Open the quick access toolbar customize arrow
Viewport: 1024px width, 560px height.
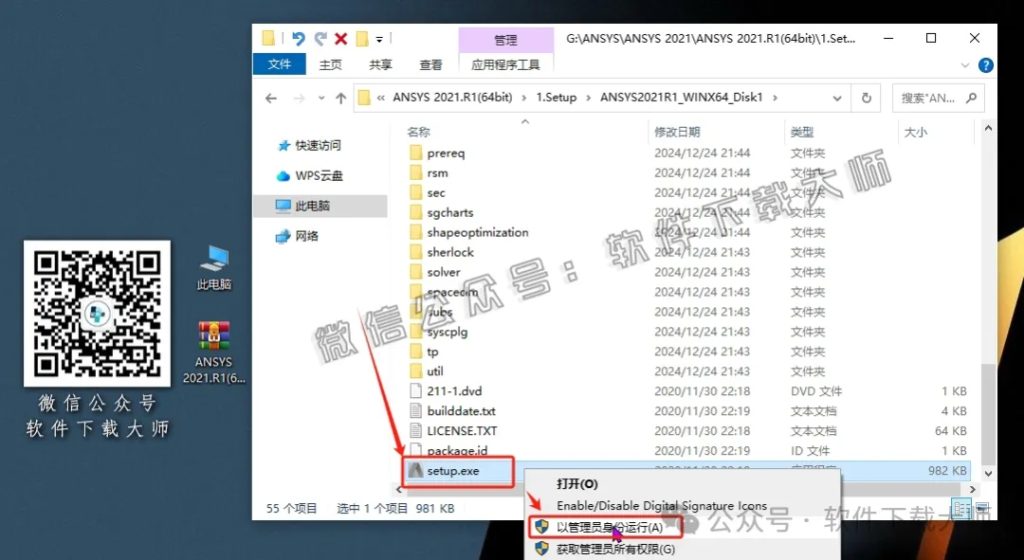pyautogui.click(x=379, y=40)
